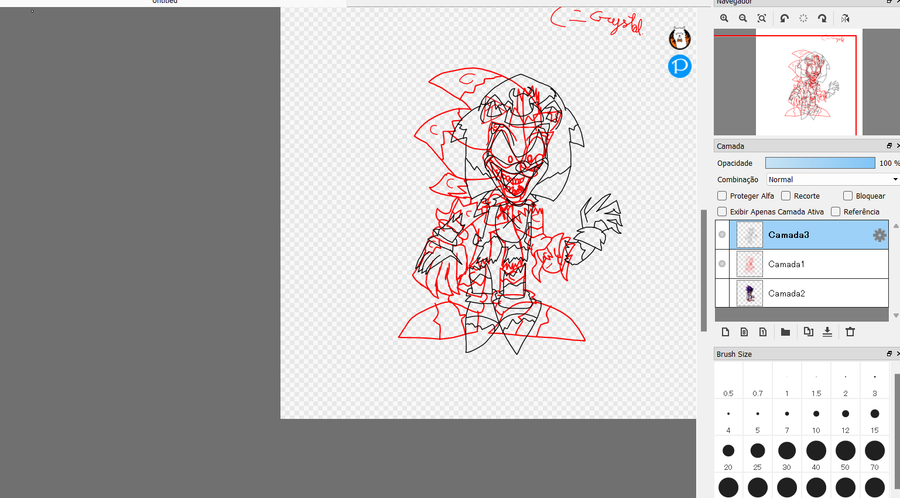Screen dimensions: 900x498
Task: Choose brush size 7
Action: (x=787, y=418)
